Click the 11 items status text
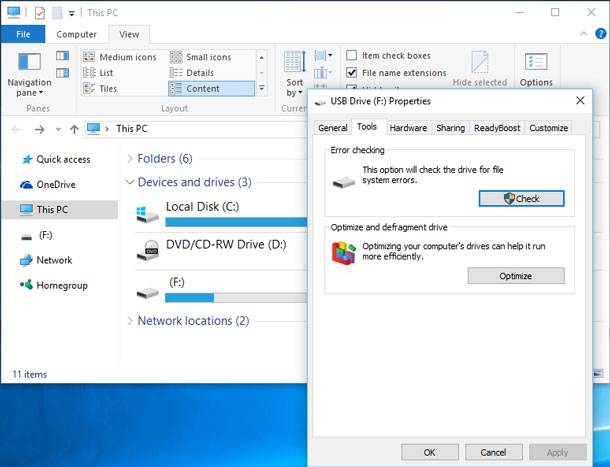Viewport: 610px width, 467px height. (x=30, y=374)
